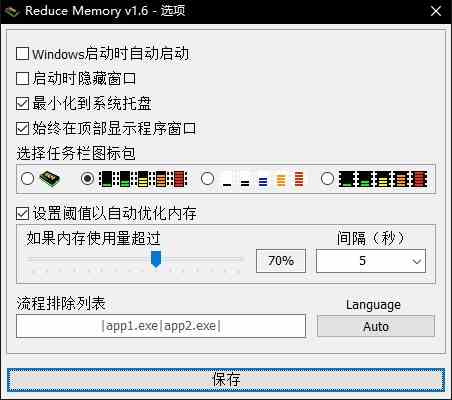Click the Reduce Memory title bar icon
The width and height of the screenshot is (452, 400).
[11, 12]
